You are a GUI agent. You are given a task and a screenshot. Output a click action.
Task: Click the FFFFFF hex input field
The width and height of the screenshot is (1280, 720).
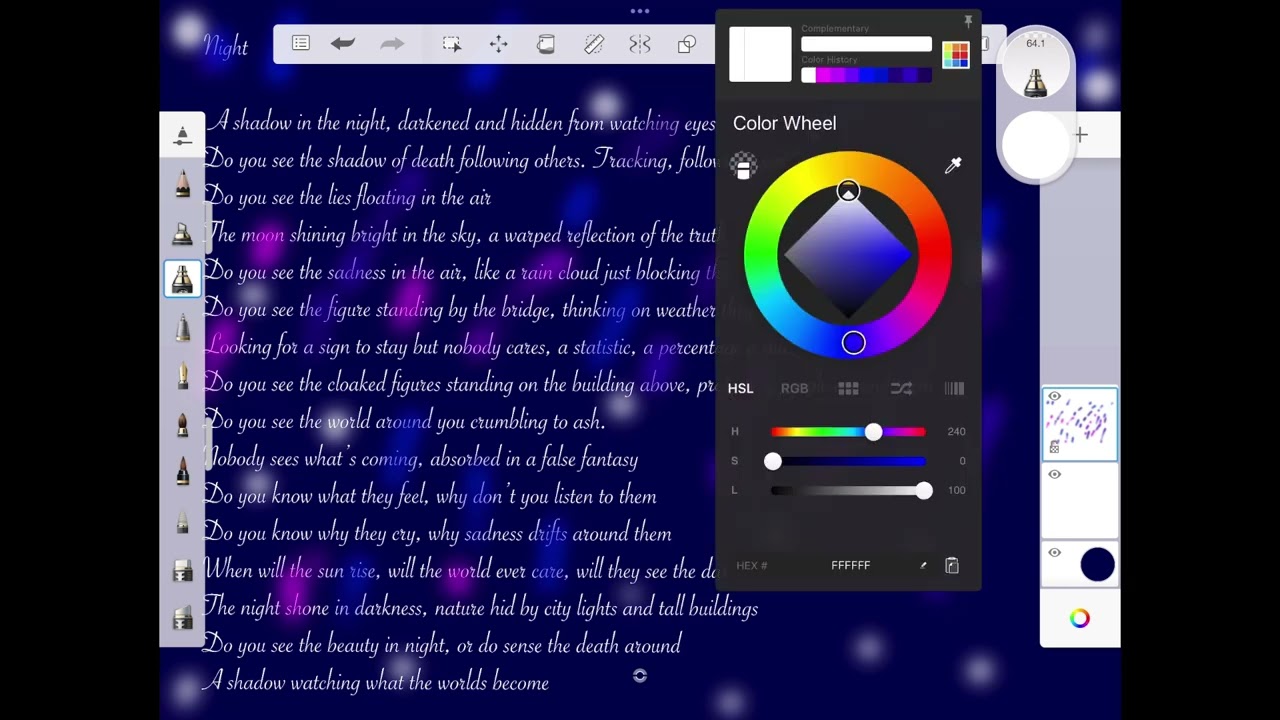point(851,565)
